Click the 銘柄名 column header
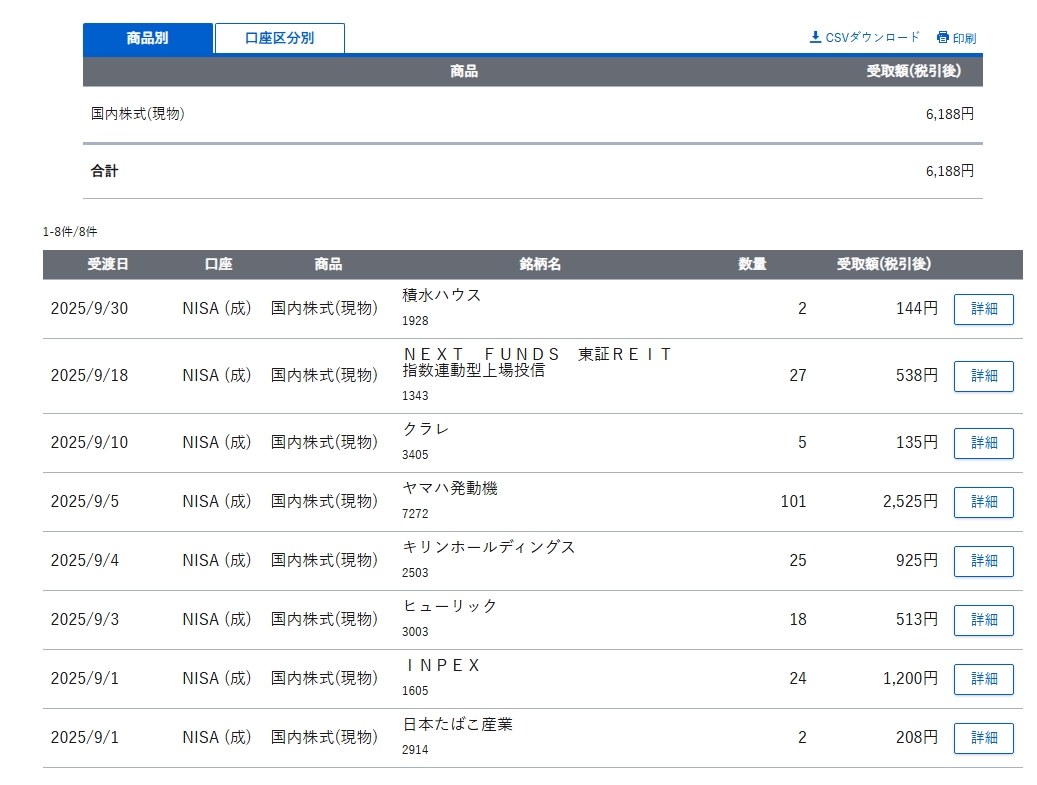Viewport: 1037px width, 785px height. 540,265
